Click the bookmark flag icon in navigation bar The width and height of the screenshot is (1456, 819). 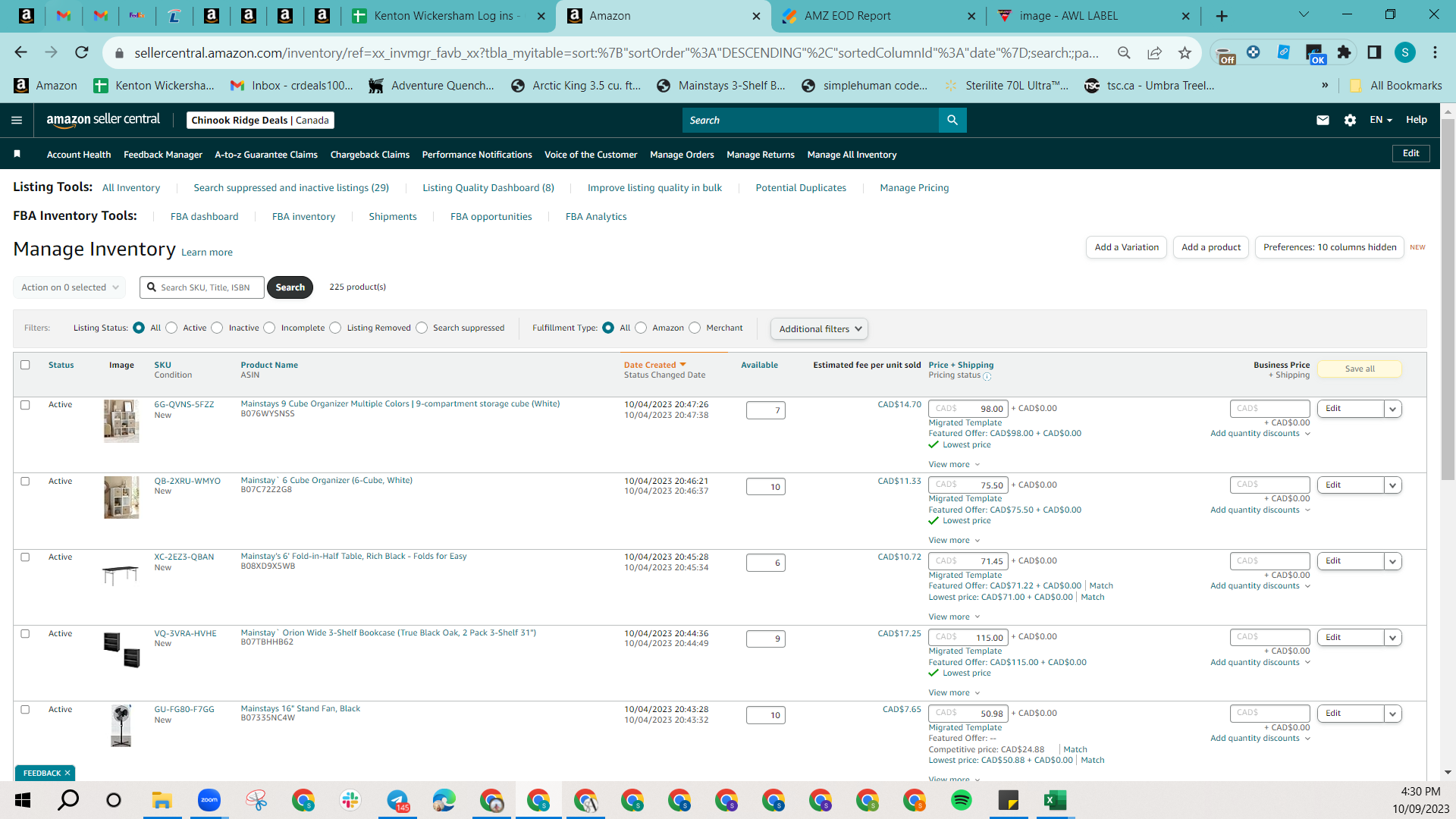pos(17,154)
